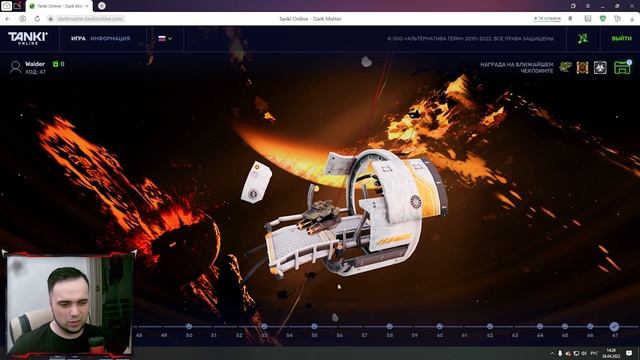Expand the language flag dropdown
This screenshot has height=360, width=640.
(165, 38)
